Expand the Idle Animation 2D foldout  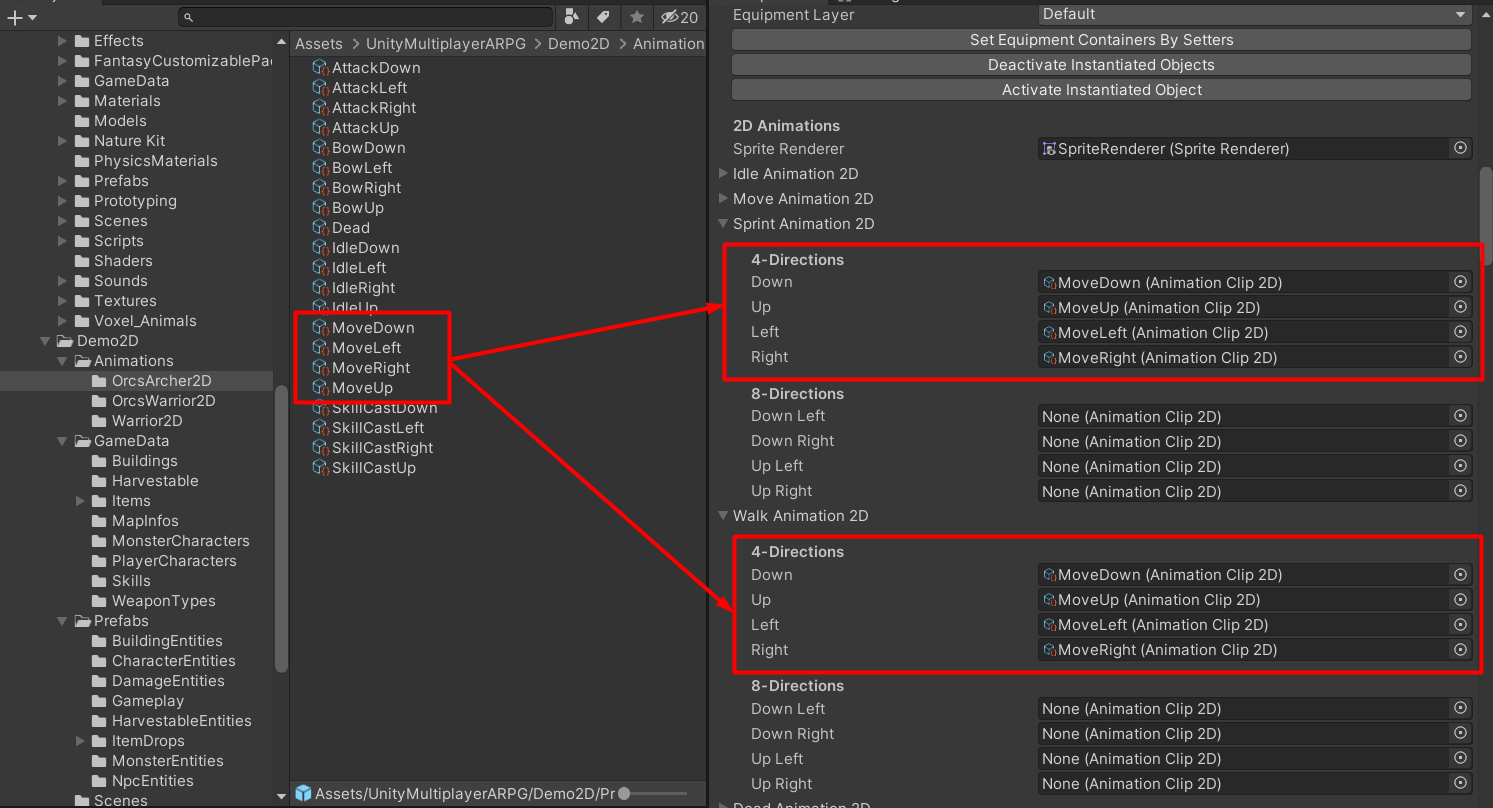(723, 173)
